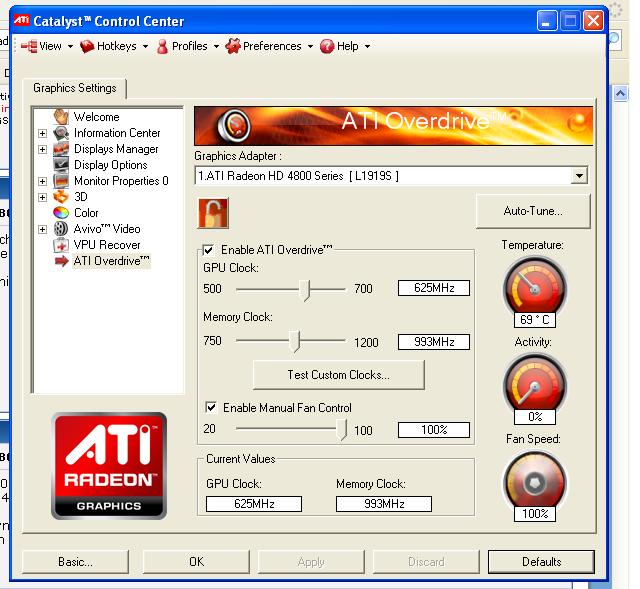Open the Help menu

coord(345,46)
